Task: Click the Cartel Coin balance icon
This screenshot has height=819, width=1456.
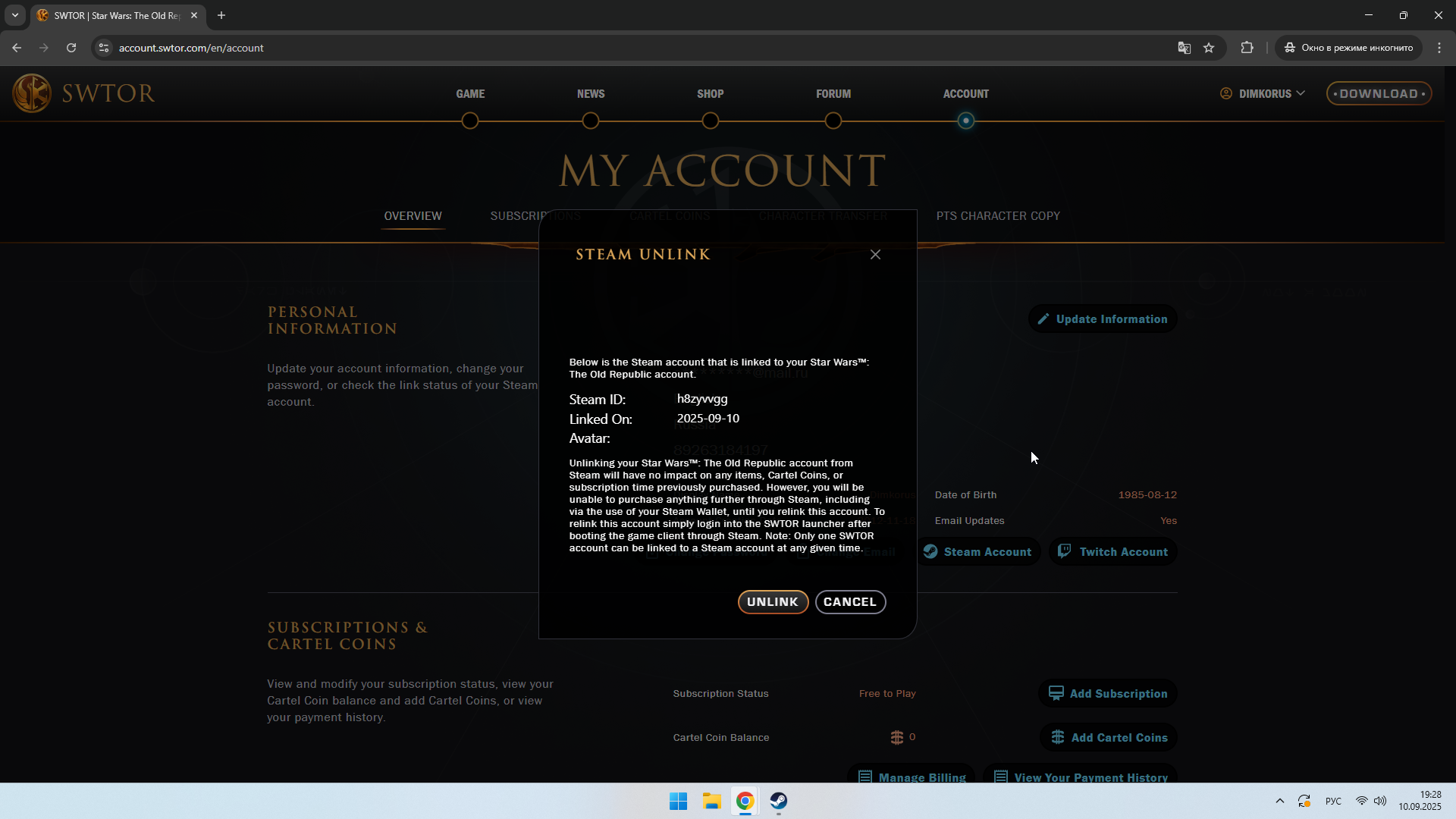Action: (897, 737)
